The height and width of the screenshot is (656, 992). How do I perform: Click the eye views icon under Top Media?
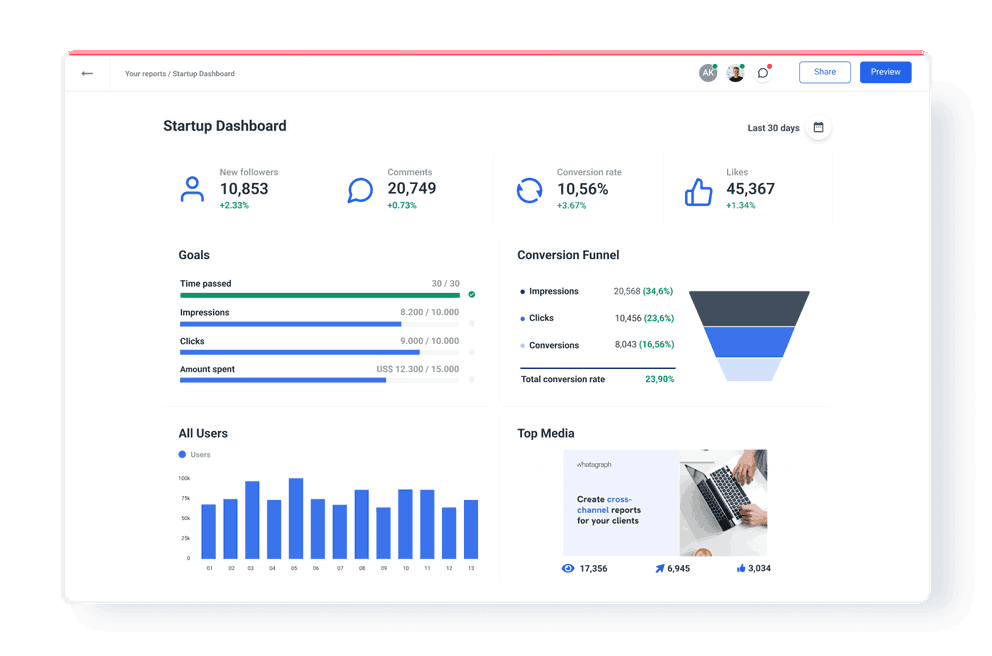point(567,568)
